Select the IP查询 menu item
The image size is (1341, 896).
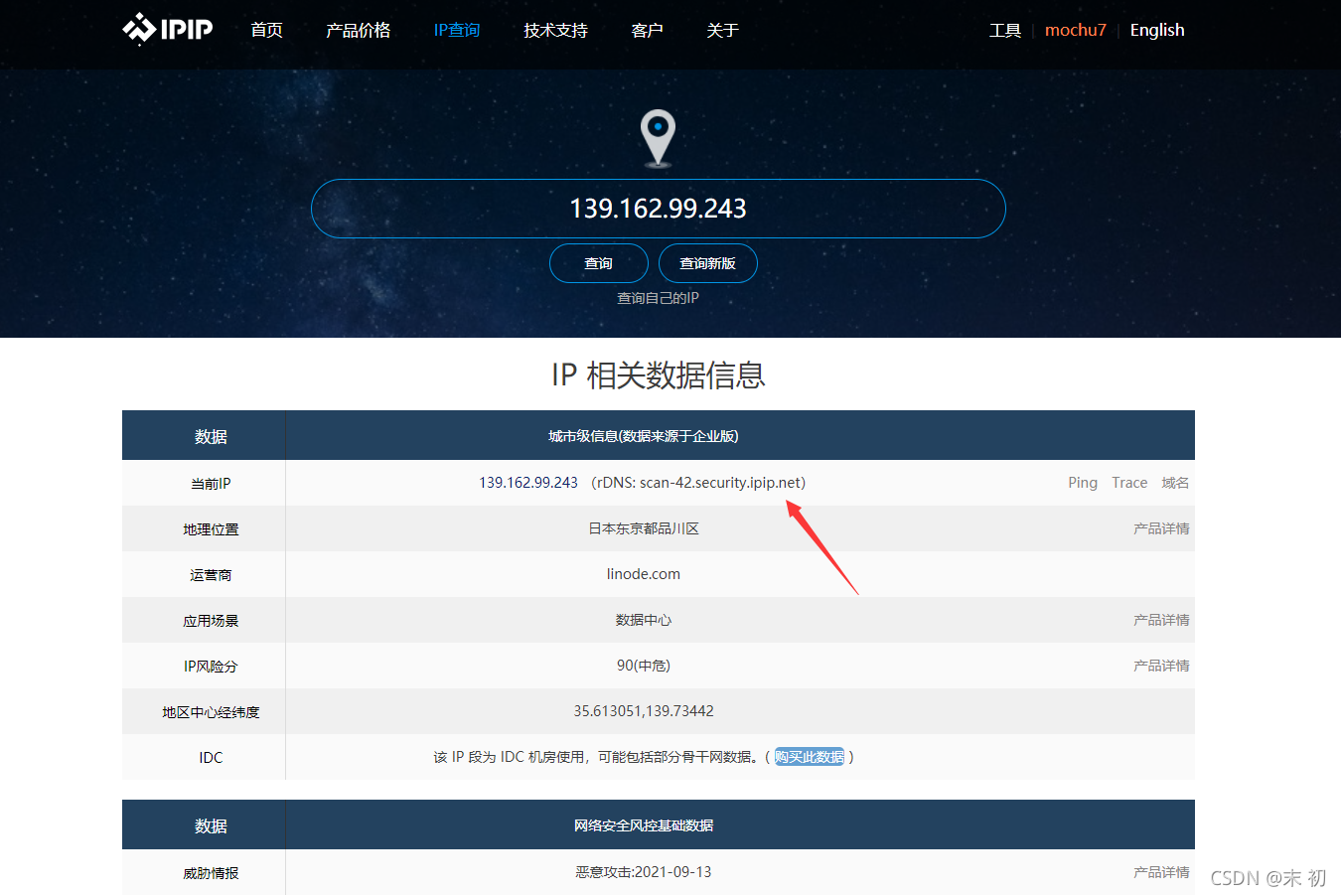click(457, 30)
